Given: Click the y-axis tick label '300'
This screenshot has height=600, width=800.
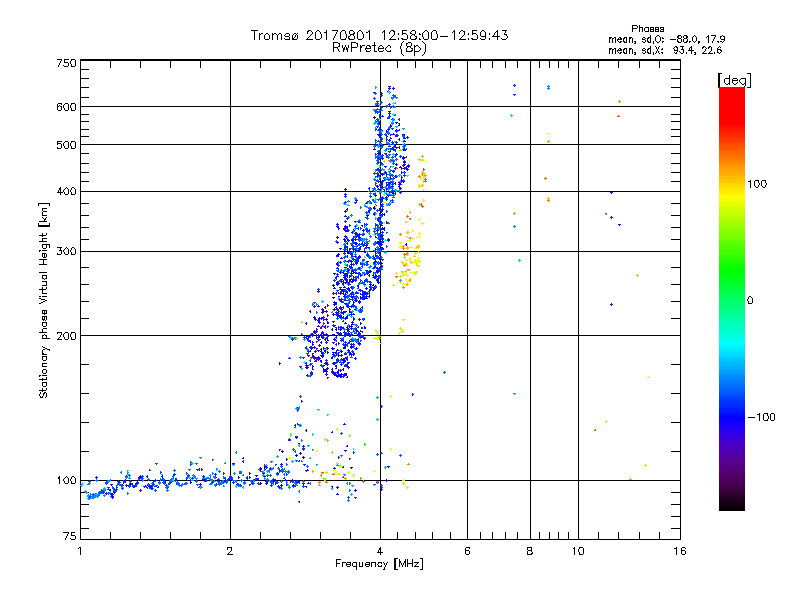Looking at the screenshot, I should click(x=67, y=252).
